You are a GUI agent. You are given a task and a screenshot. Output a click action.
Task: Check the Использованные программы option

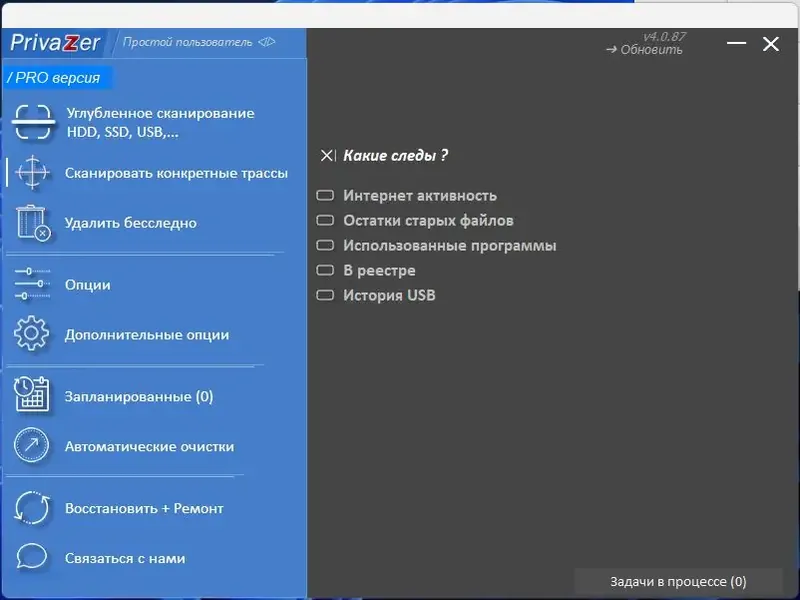pyautogui.click(x=325, y=245)
